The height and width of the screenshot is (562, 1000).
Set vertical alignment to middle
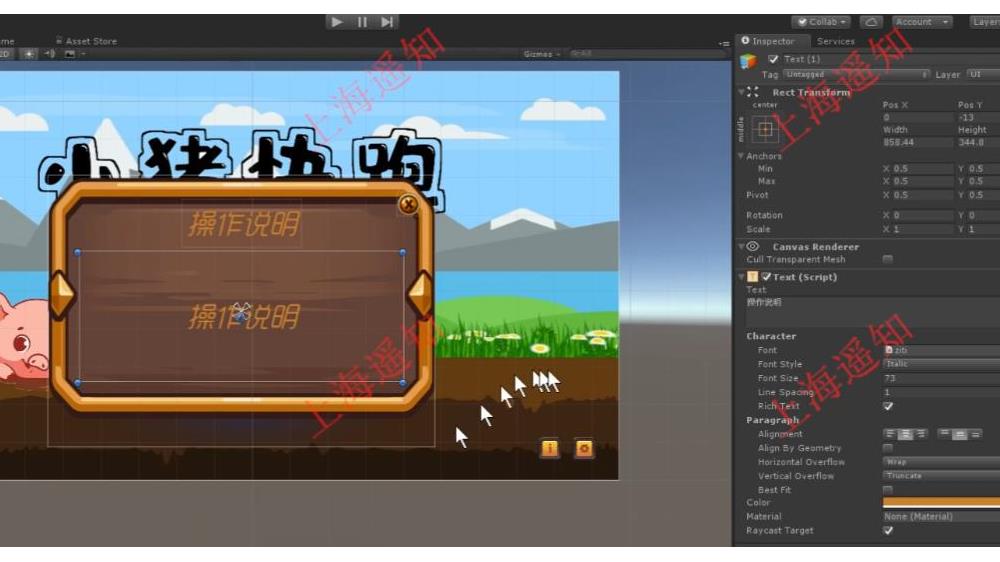pyautogui.click(x=960, y=434)
